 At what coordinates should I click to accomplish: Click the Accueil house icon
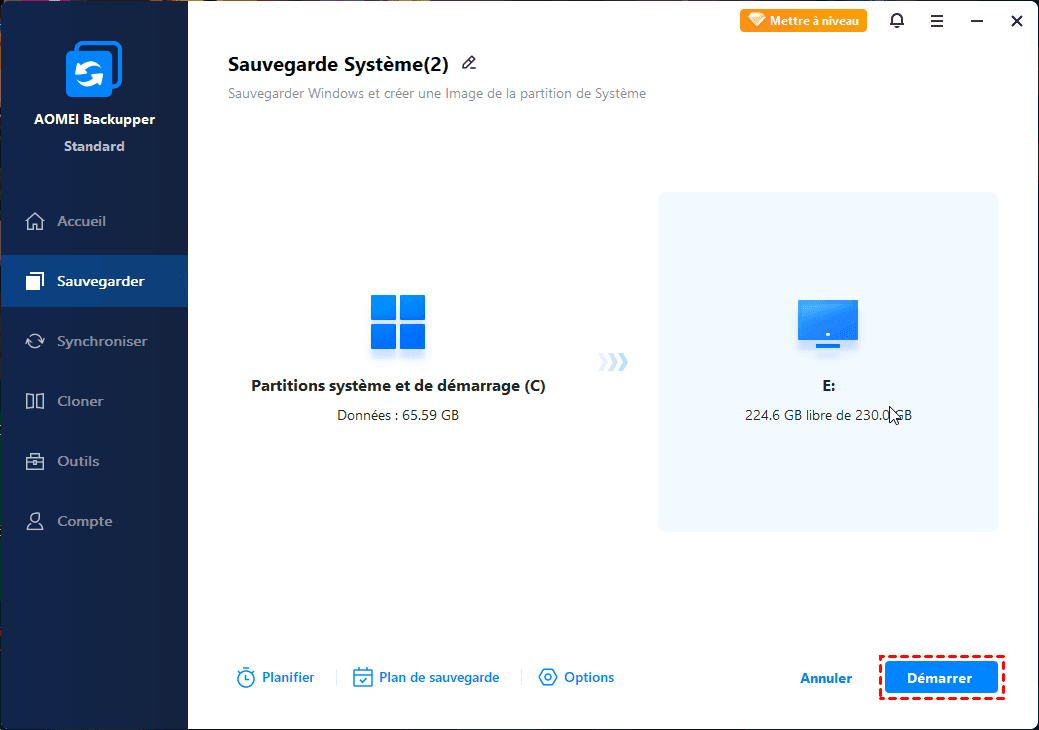click(x=35, y=221)
